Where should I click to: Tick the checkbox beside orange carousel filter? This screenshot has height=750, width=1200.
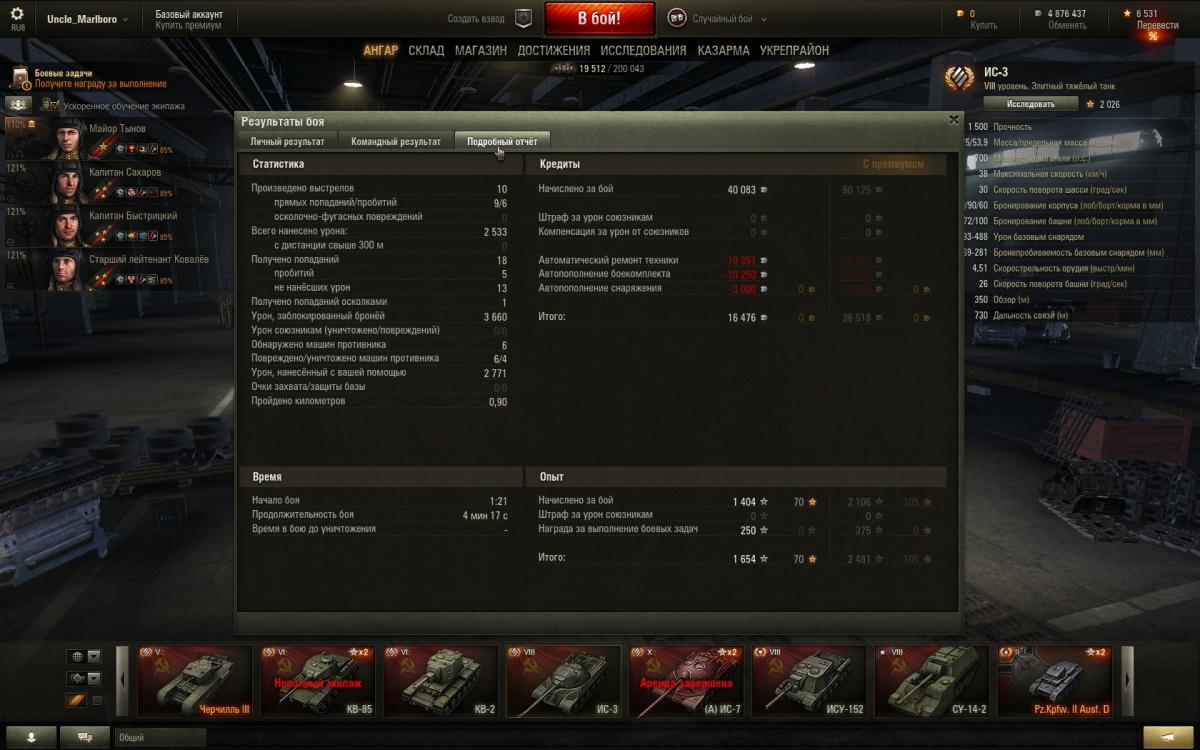pyautogui.click(x=97, y=701)
